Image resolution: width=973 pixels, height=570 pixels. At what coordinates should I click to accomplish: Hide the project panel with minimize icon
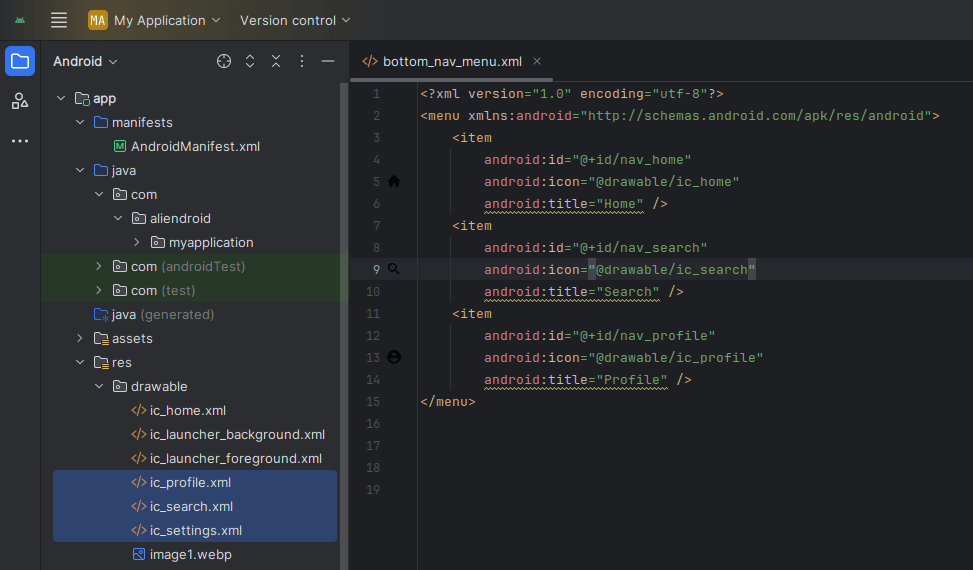point(328,61)
